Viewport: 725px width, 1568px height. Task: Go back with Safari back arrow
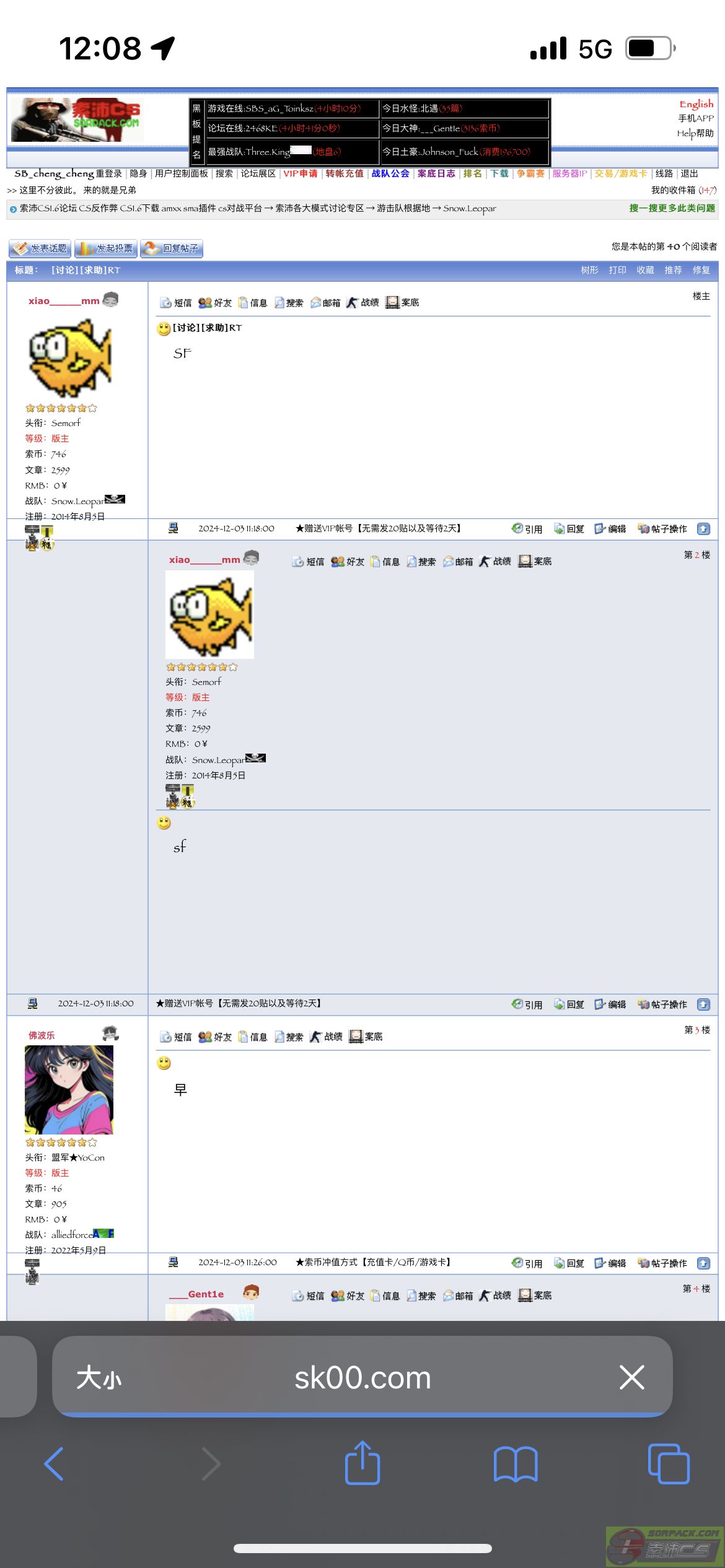pos(54,1464)
